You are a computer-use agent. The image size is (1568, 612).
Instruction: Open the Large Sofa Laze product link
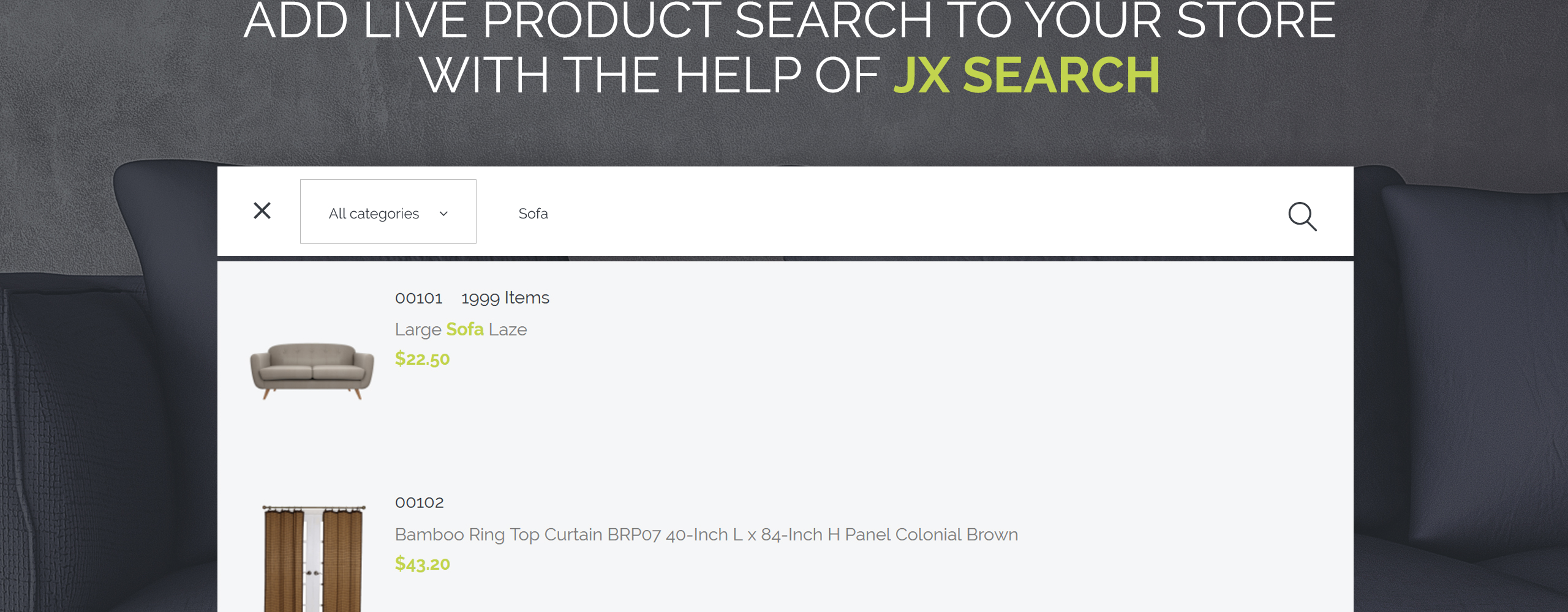(461, 329)
